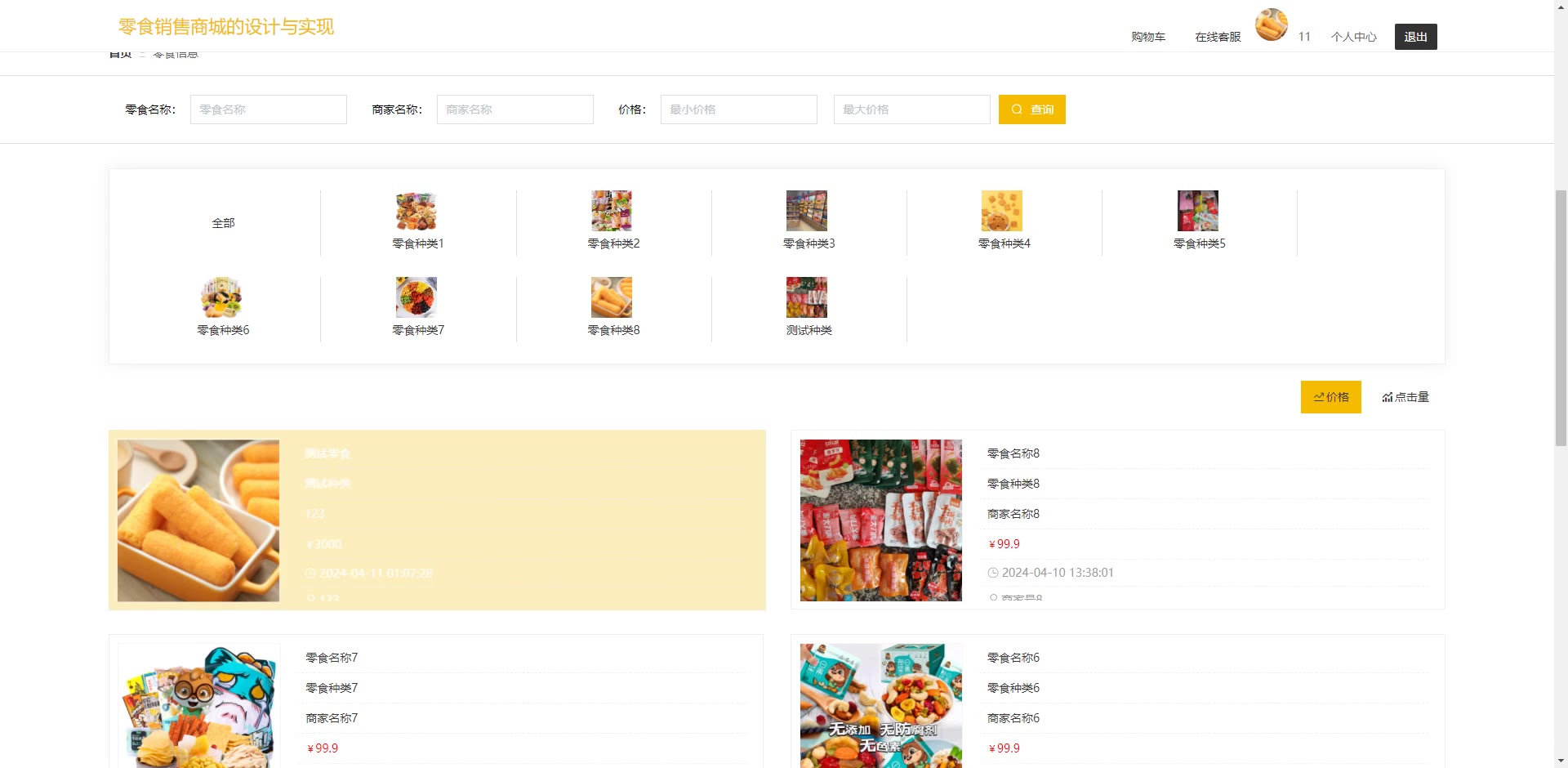1568x768 pixels.
Task: Focus the 零食名称 input field
Action: (x=269, y=109)
